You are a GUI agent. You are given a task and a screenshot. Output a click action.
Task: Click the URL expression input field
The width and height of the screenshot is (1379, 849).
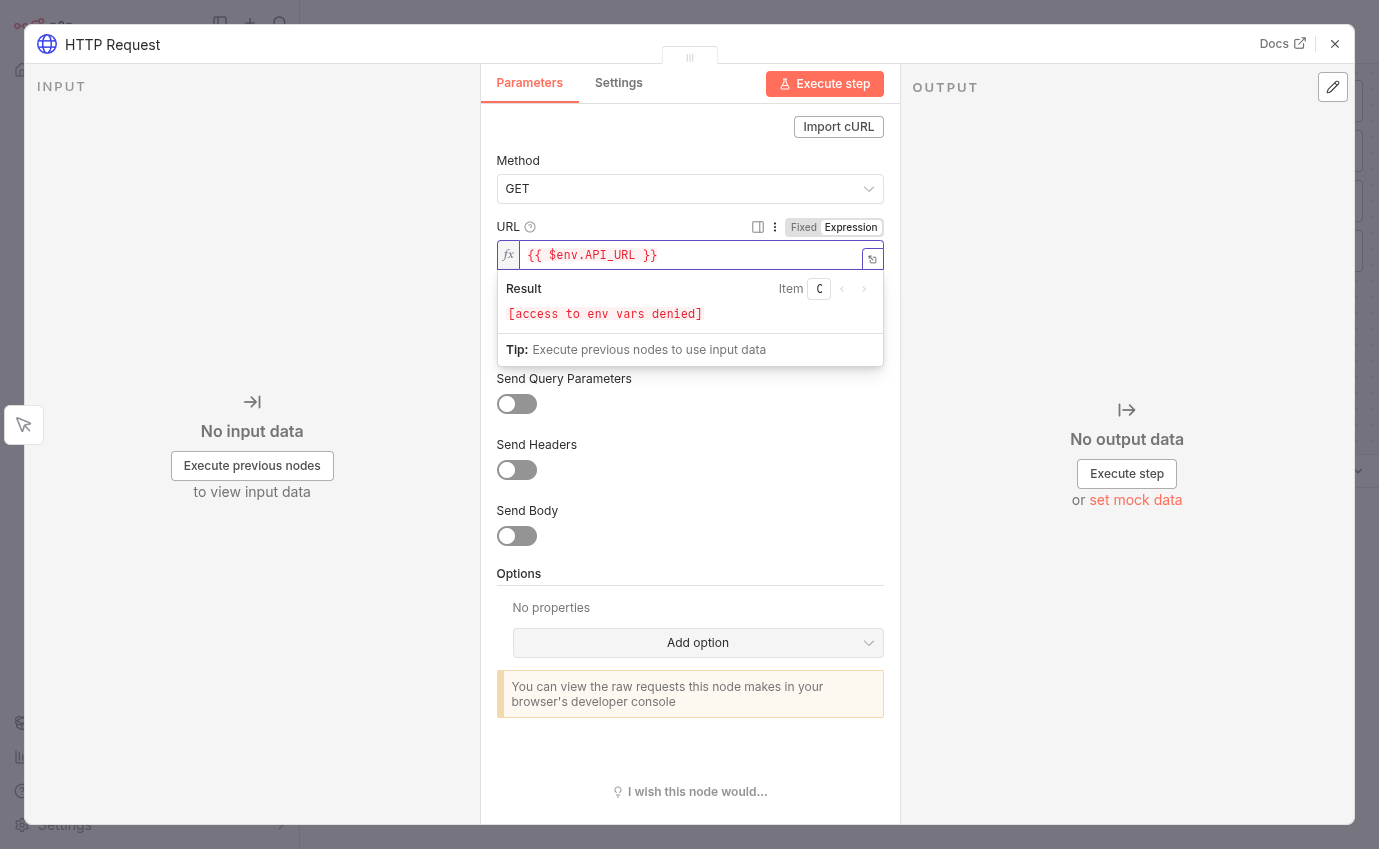[x=690, y=255]
